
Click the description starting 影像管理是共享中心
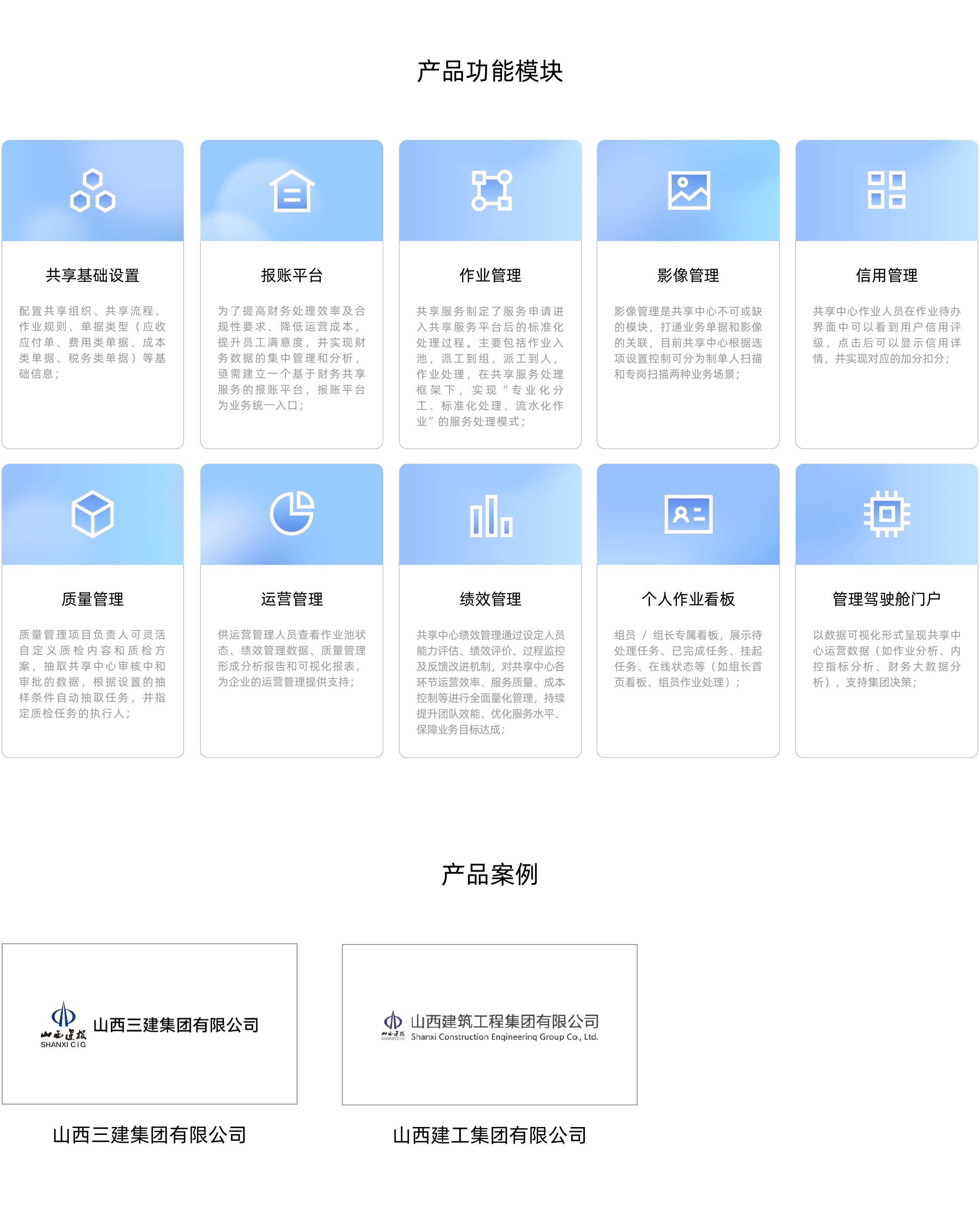coord(688,342)
